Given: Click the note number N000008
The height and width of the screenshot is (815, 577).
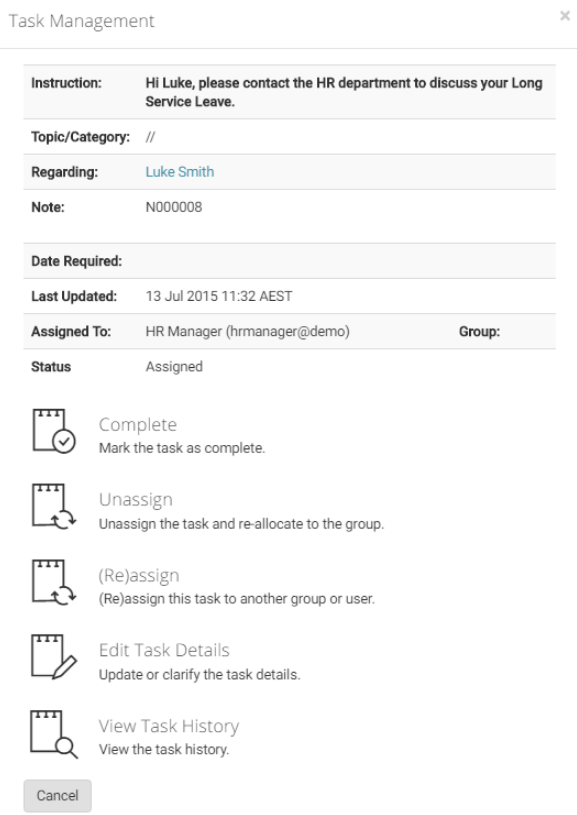Looking at the screenshot, I should tap(174, 207).
